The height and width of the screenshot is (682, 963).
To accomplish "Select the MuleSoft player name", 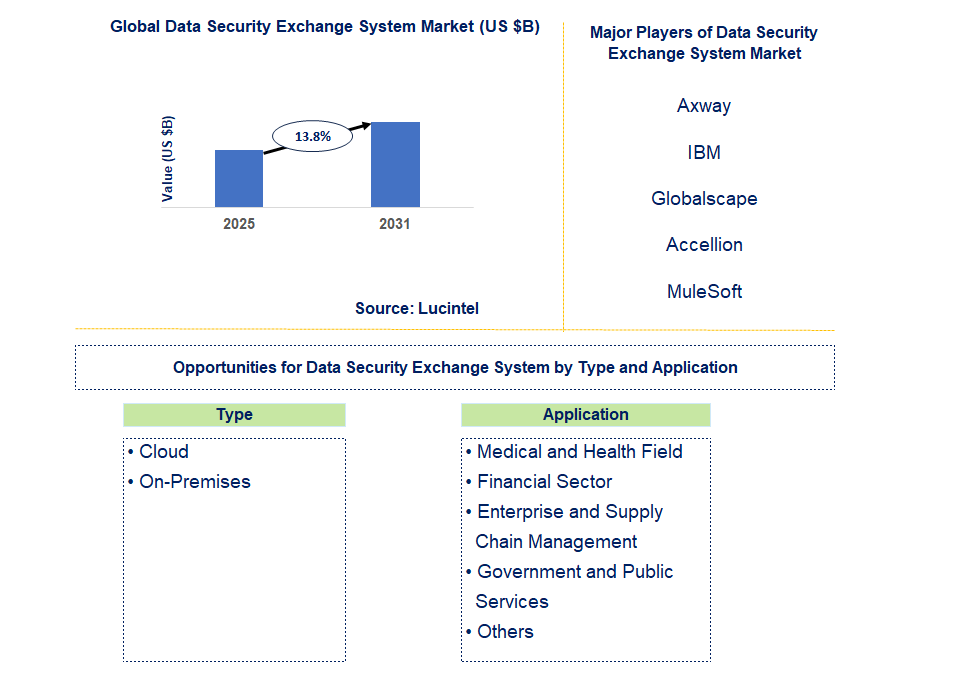I will [x=704, y=291].
